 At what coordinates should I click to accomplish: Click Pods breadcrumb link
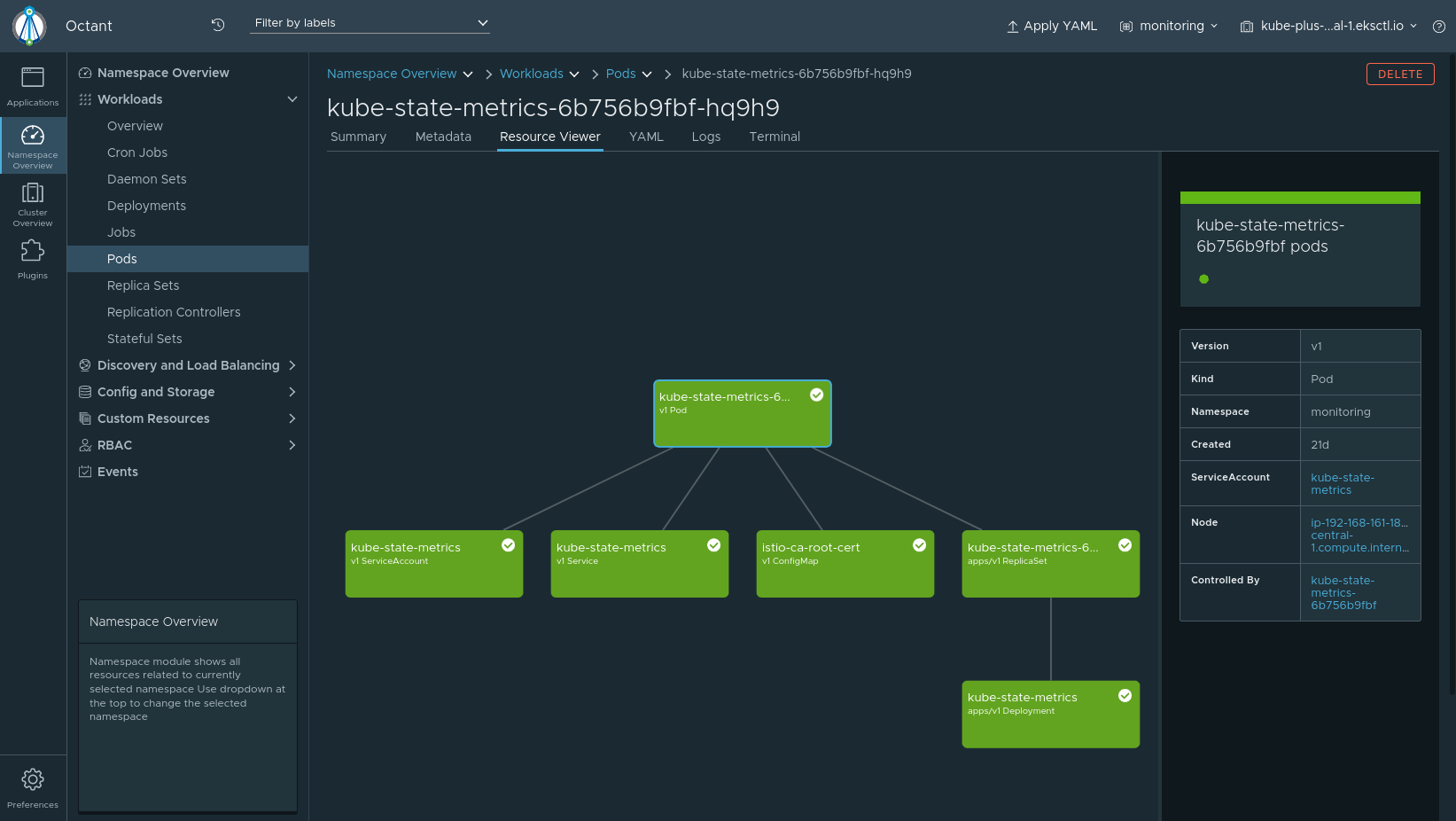(x=621, y=74)
